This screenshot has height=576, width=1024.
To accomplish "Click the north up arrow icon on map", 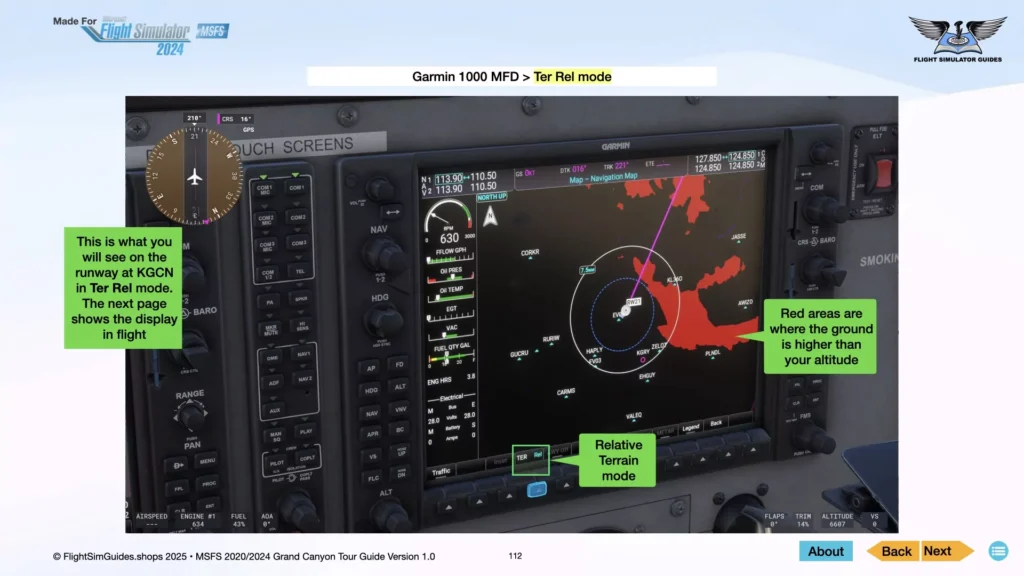I will (489, 217).
